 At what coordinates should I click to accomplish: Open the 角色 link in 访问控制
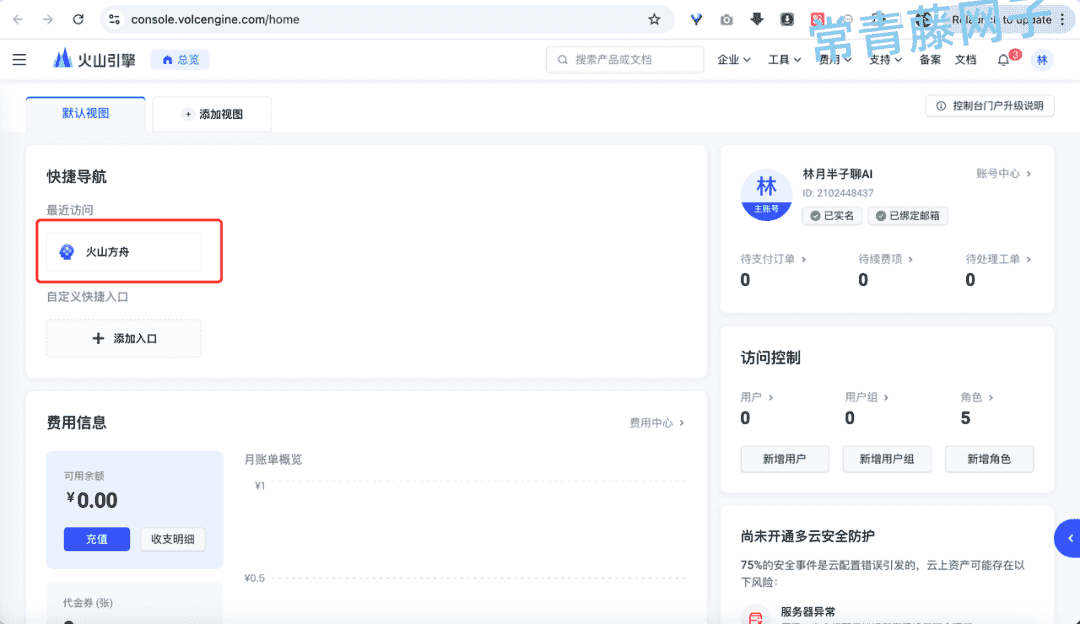point(977,397)
